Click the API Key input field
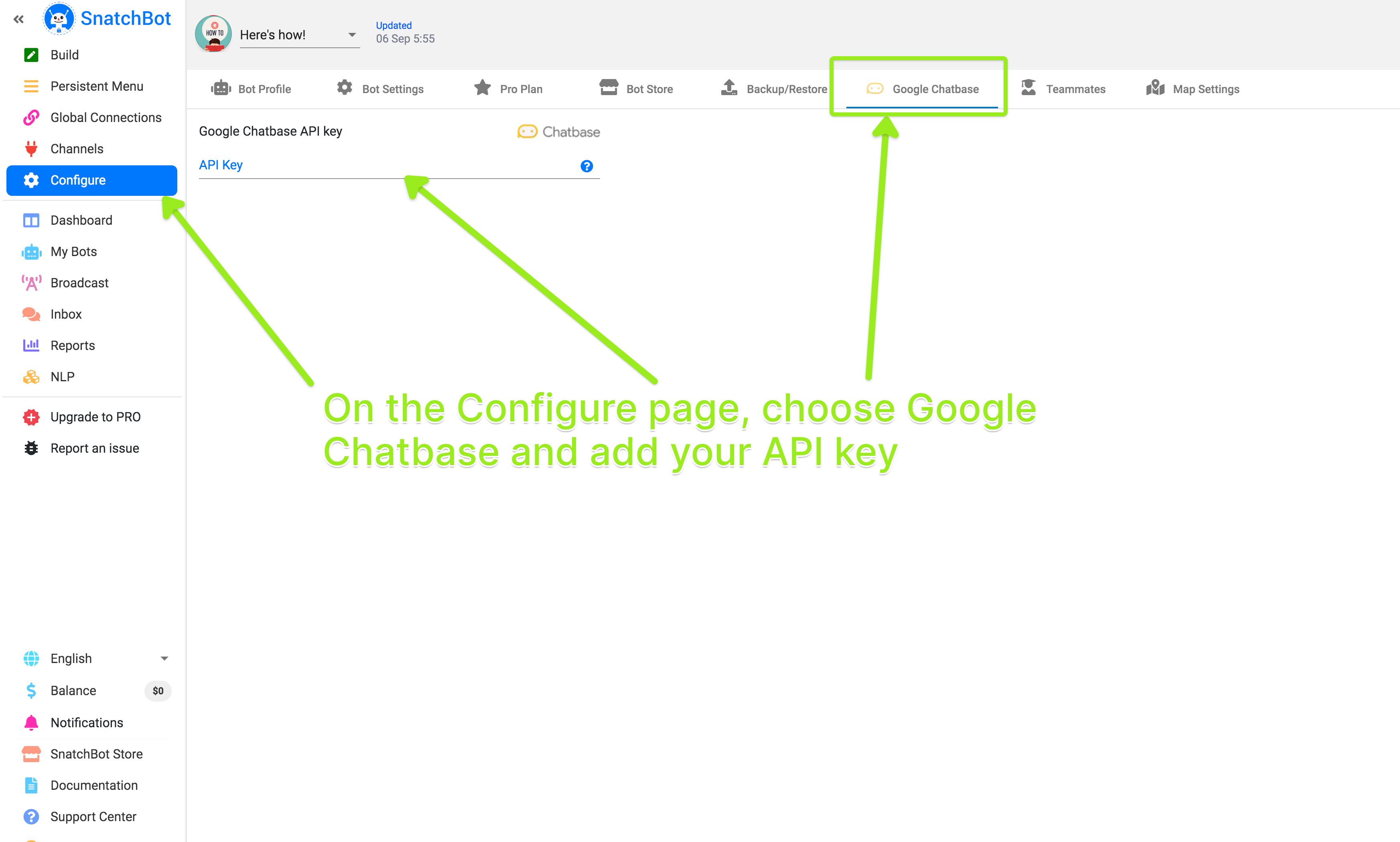Viewport: 1400px width, 842px height. (386, 166)
